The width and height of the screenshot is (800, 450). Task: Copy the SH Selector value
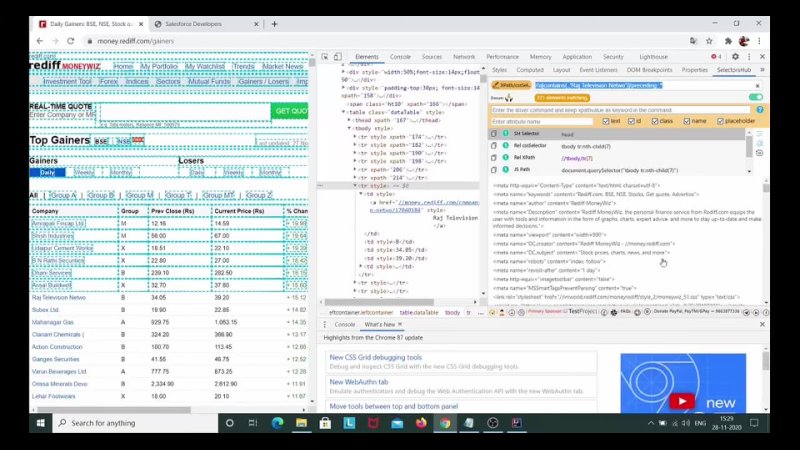(x=493, y=134)
